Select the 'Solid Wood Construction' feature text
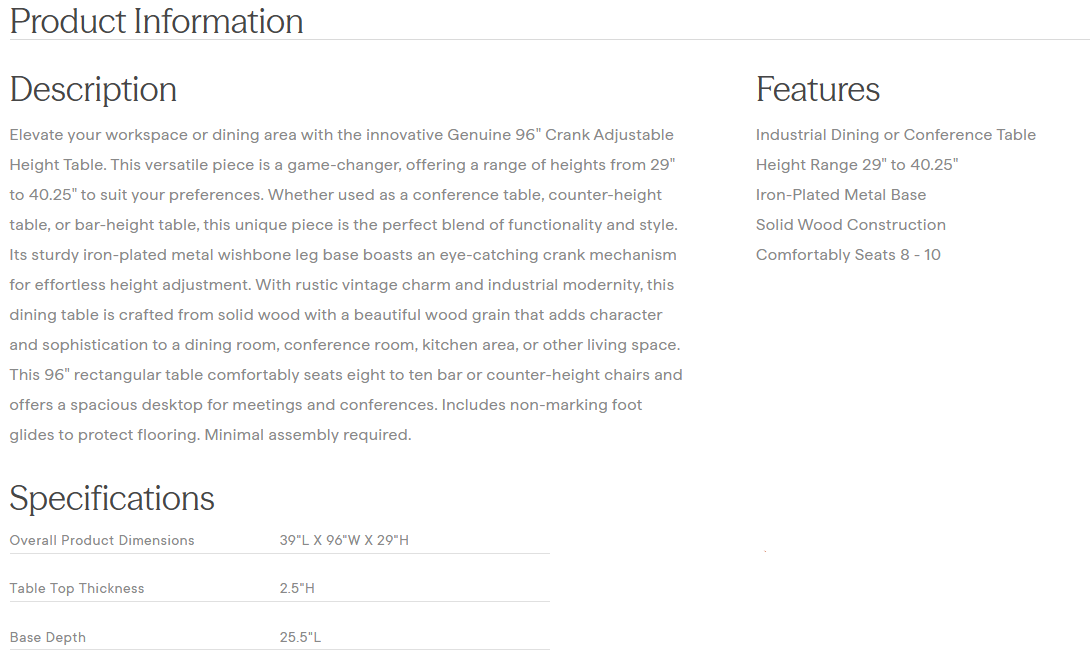This screenshot has width=1090, height=661. pos(850,225)
